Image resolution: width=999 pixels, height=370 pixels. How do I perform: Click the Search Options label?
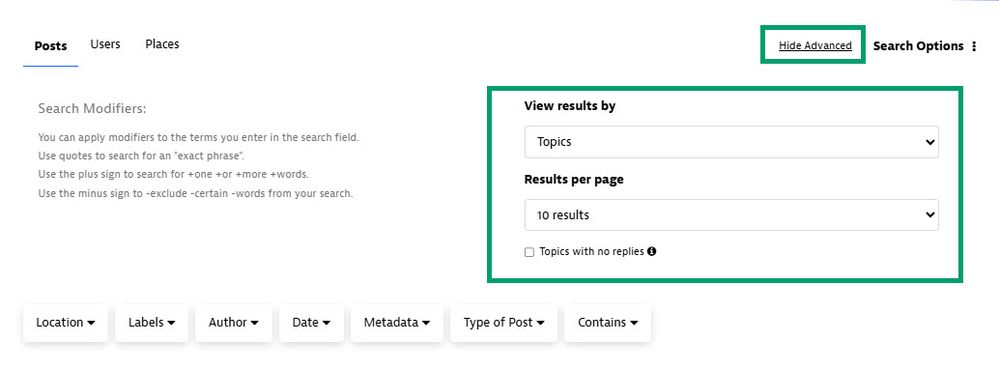click(918, 46)
